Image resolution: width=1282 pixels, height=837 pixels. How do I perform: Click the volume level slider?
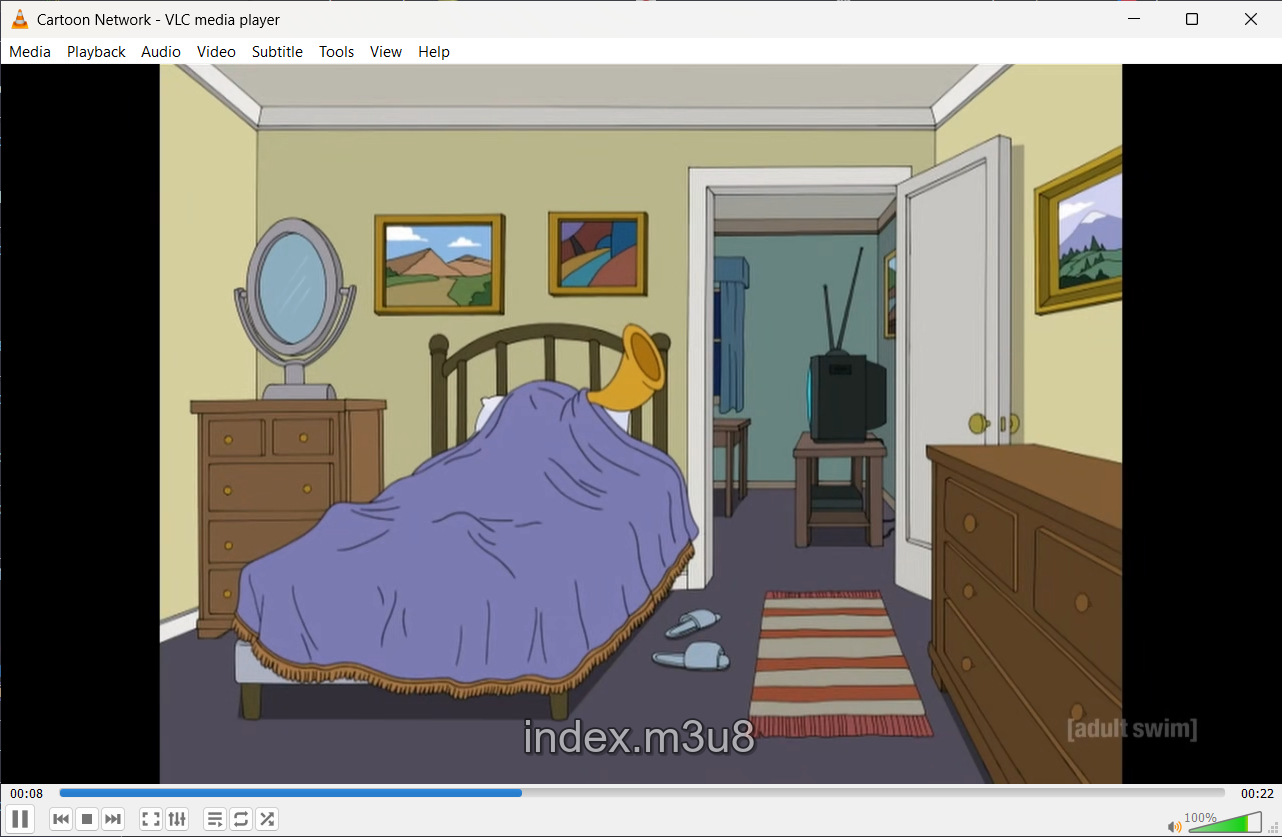tap(1225, 822)
